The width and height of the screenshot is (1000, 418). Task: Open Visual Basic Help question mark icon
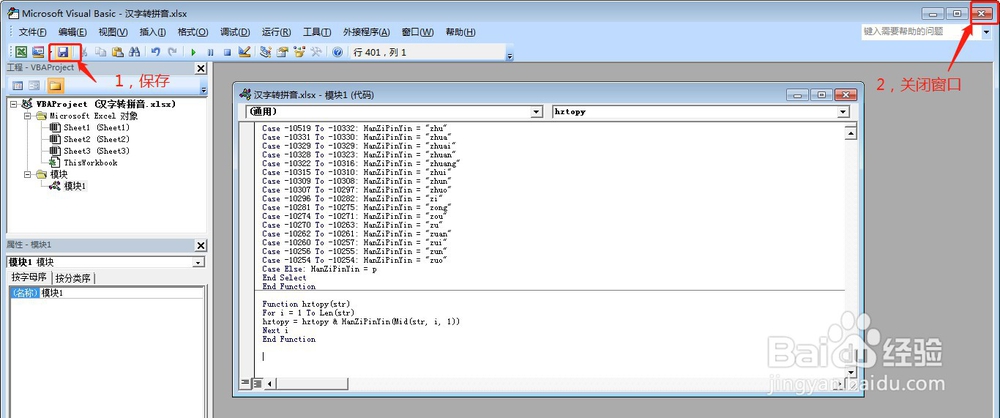337,52
